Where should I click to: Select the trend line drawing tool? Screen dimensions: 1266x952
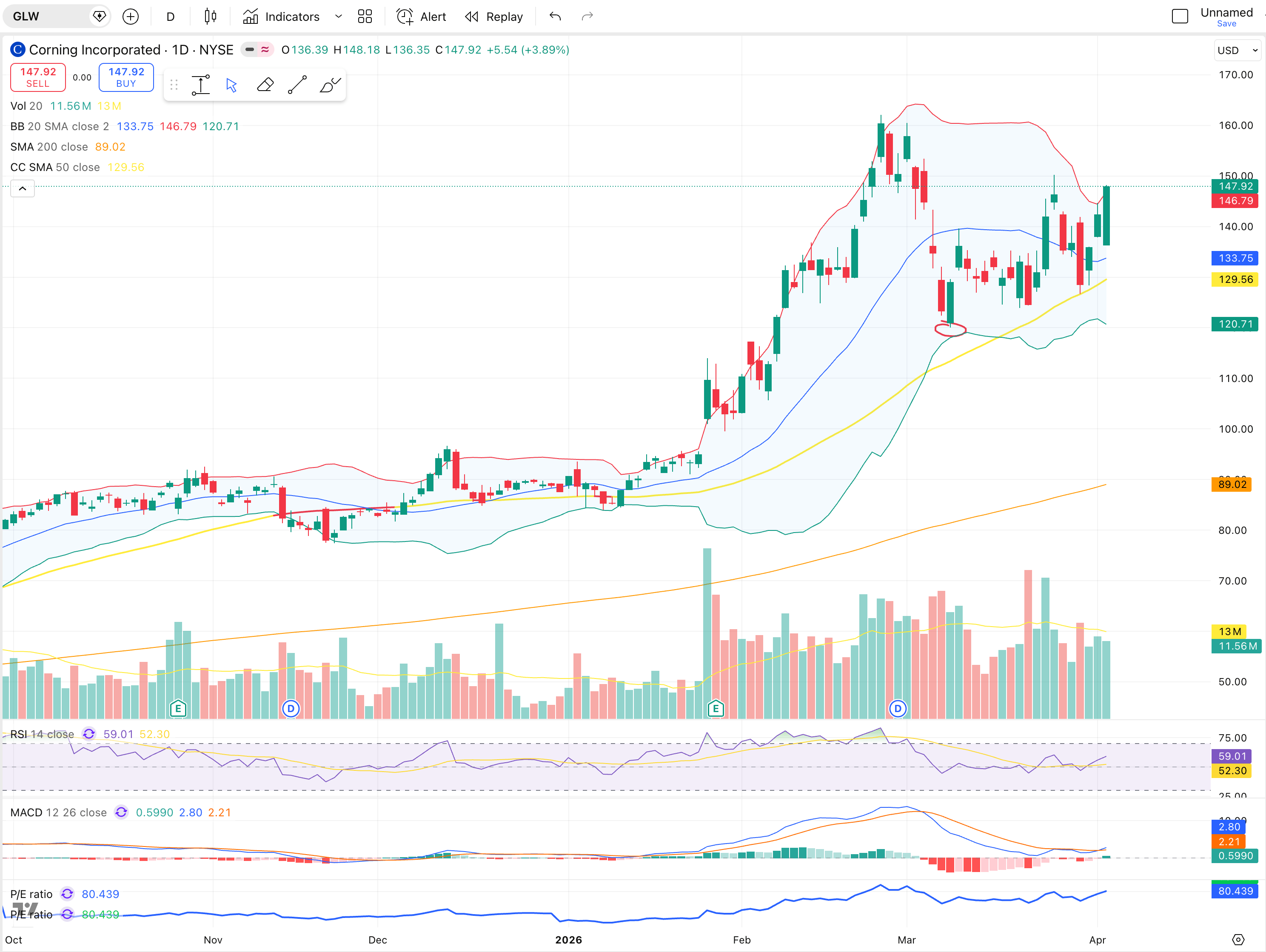[x=297, y=86]
